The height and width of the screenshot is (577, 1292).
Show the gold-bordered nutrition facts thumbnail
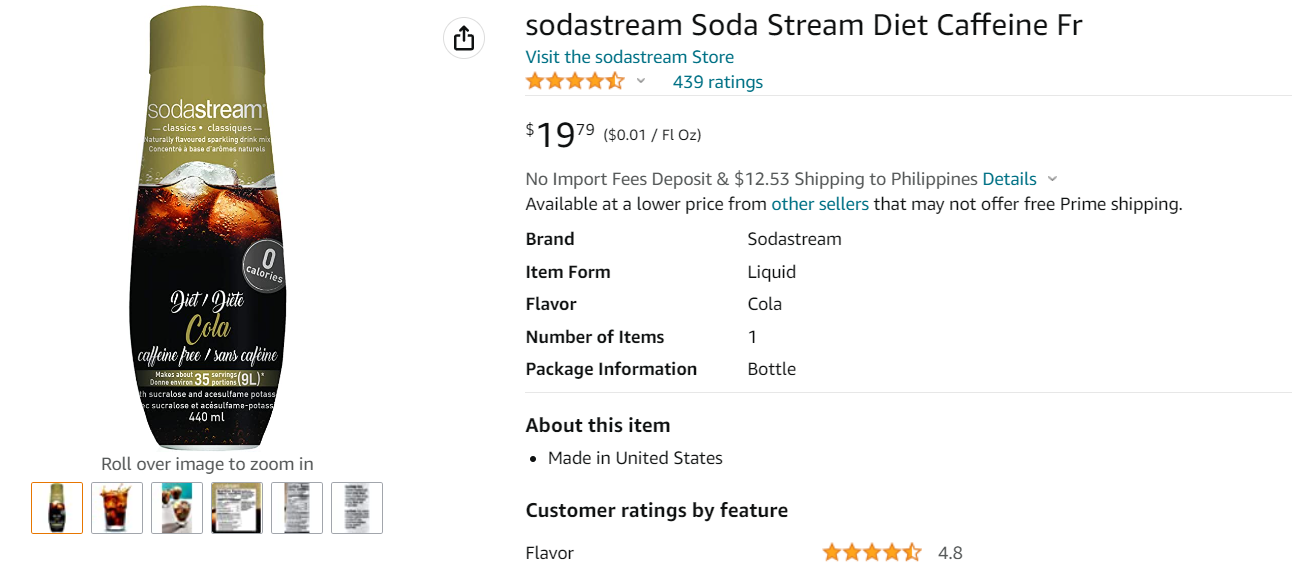point(237,508)
